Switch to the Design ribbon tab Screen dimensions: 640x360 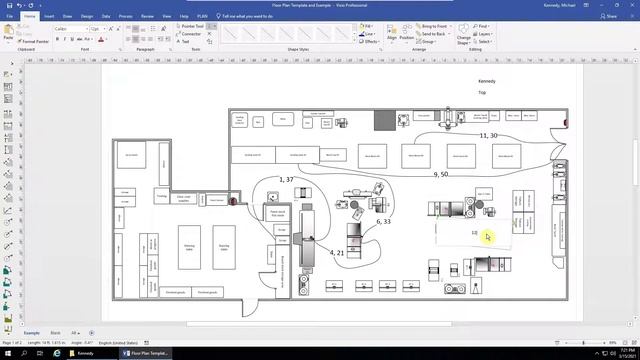click(87, 16)
